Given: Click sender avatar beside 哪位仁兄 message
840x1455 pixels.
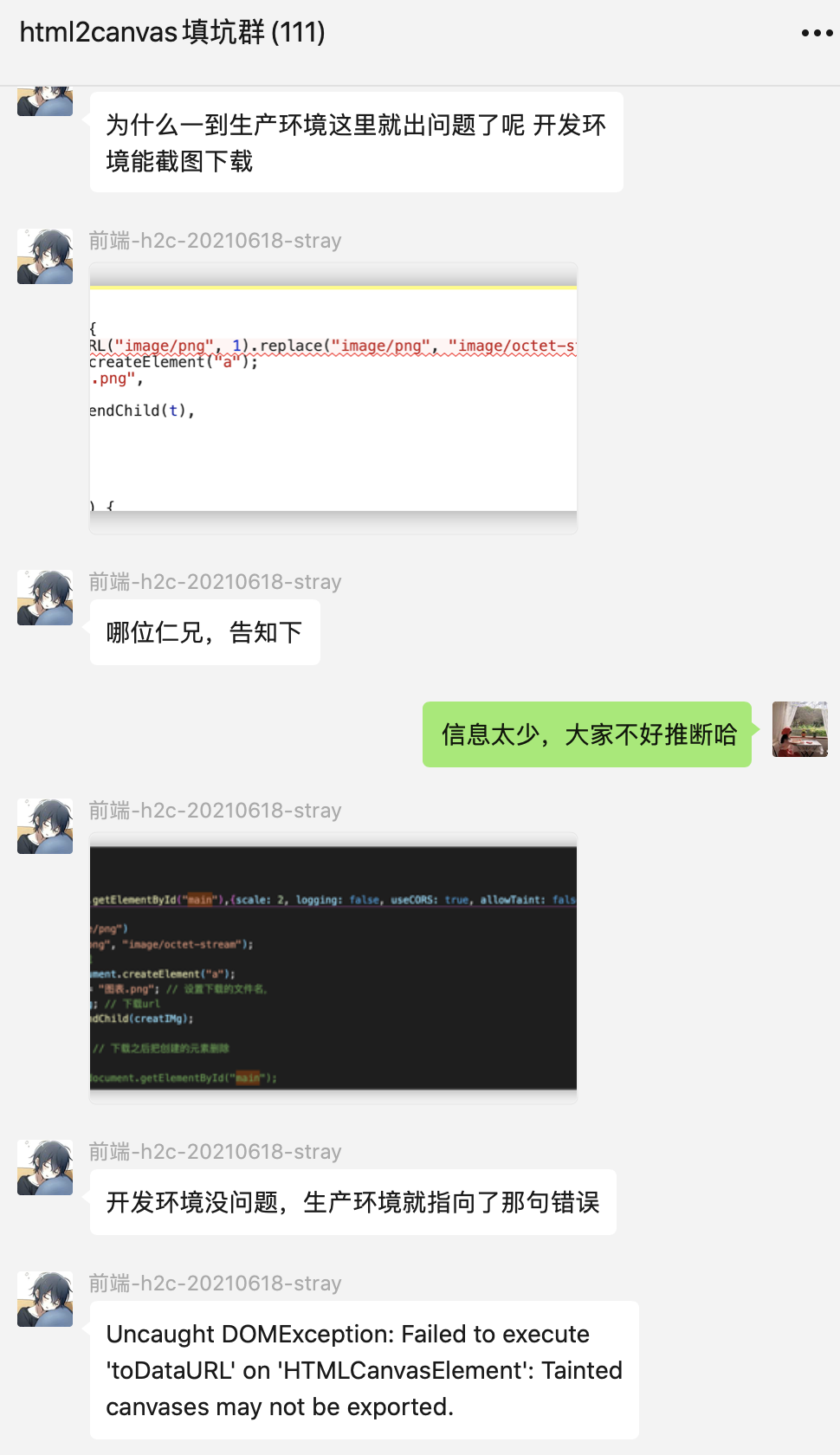Looking at the screenshot, I should click(45, 598).
